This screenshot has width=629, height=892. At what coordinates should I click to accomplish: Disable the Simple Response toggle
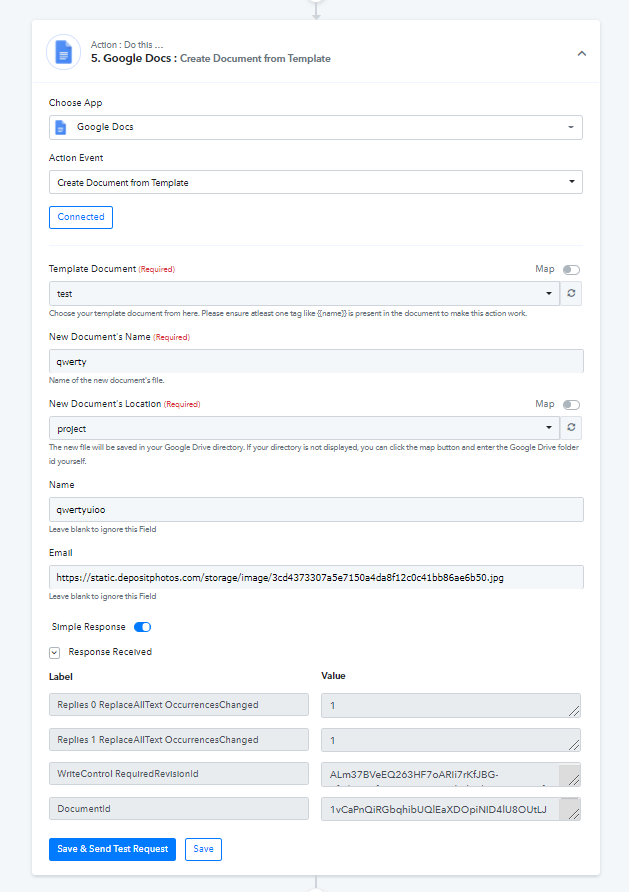pyautogui.click(x=142, y=627)
